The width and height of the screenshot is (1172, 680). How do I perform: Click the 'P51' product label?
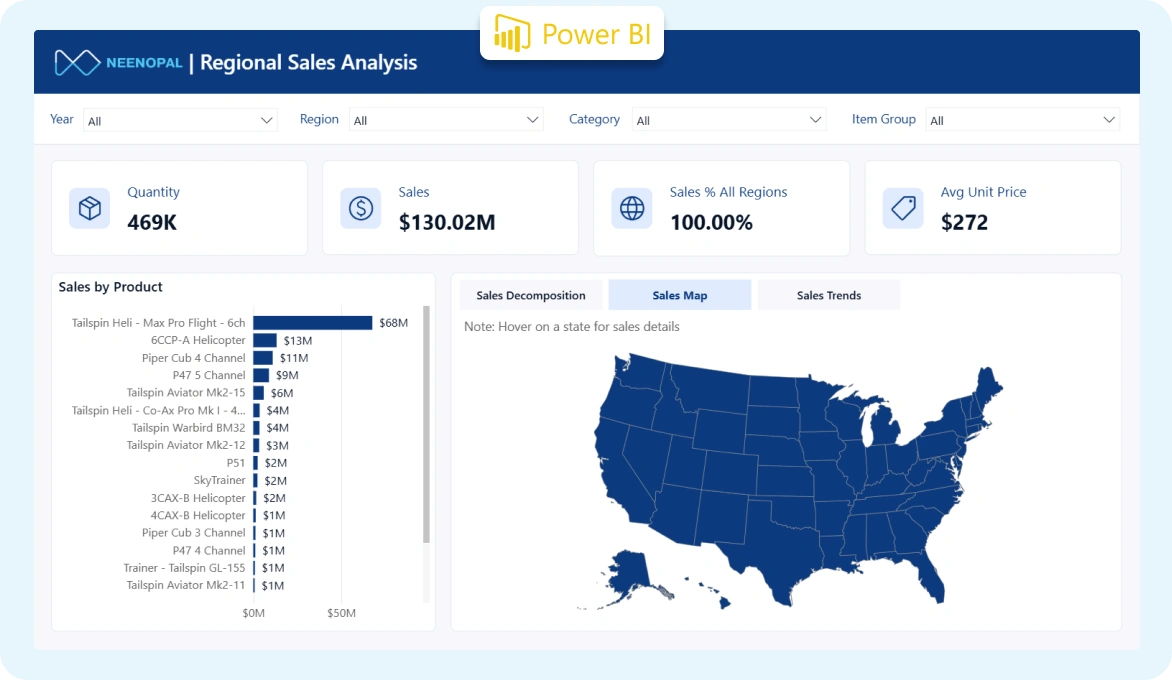[x=236, y=463]
